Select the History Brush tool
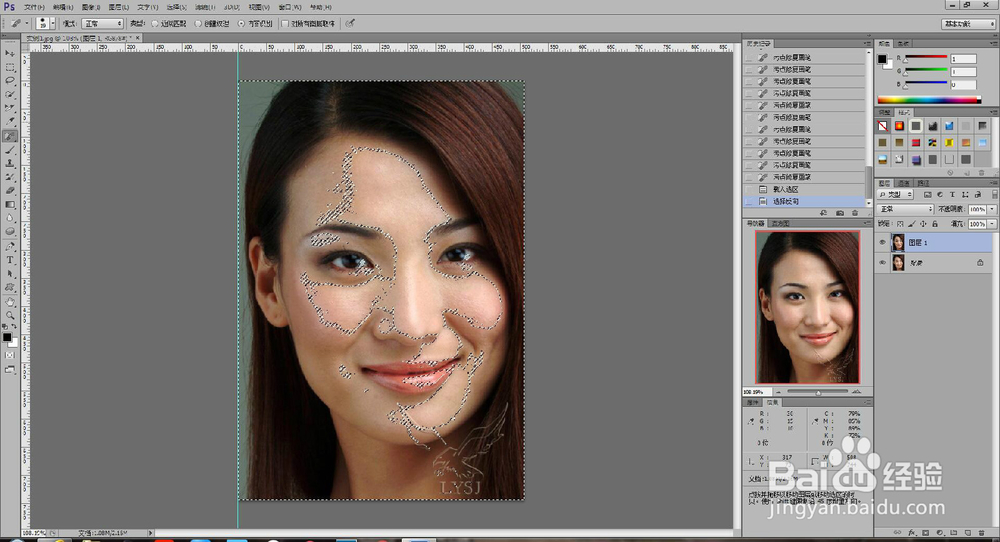This screenshot has height=542, width=1000. (x=10, y=177)
